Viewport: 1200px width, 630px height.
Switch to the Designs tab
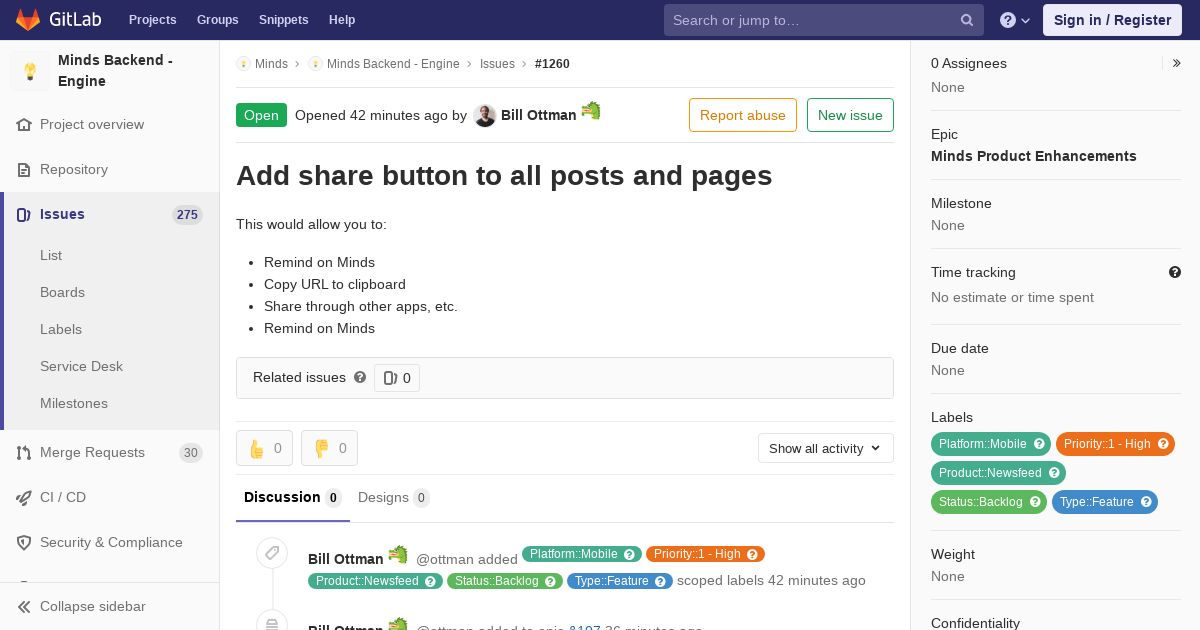point(393,497)
